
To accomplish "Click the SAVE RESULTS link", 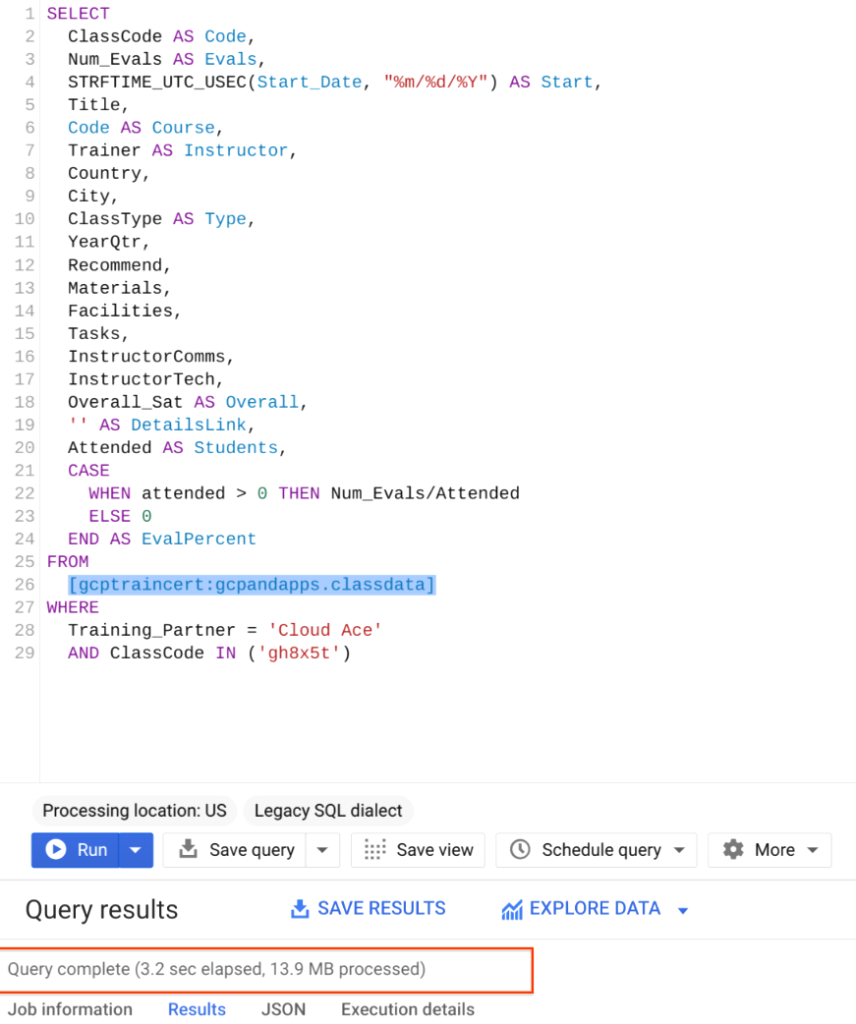I will pyautogui.click(x=381, y=909).
